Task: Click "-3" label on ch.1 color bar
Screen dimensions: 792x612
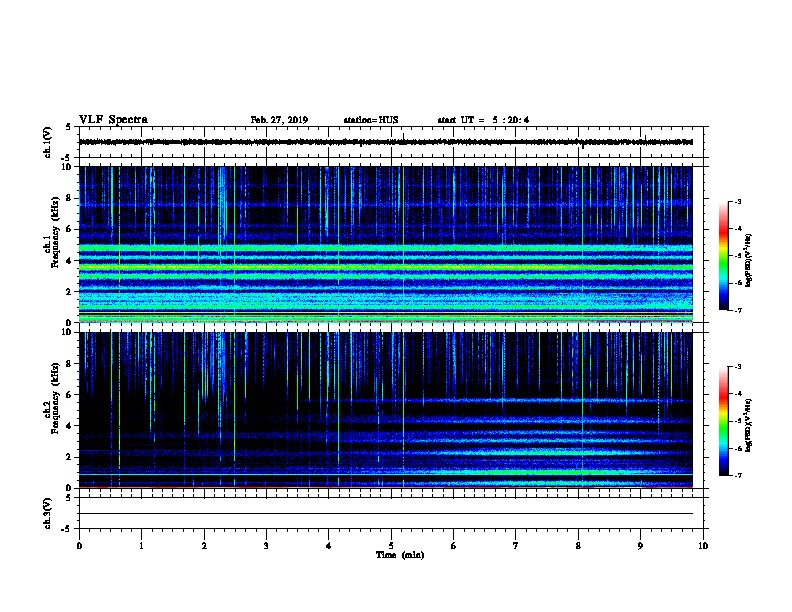Action: pos(737,202)
